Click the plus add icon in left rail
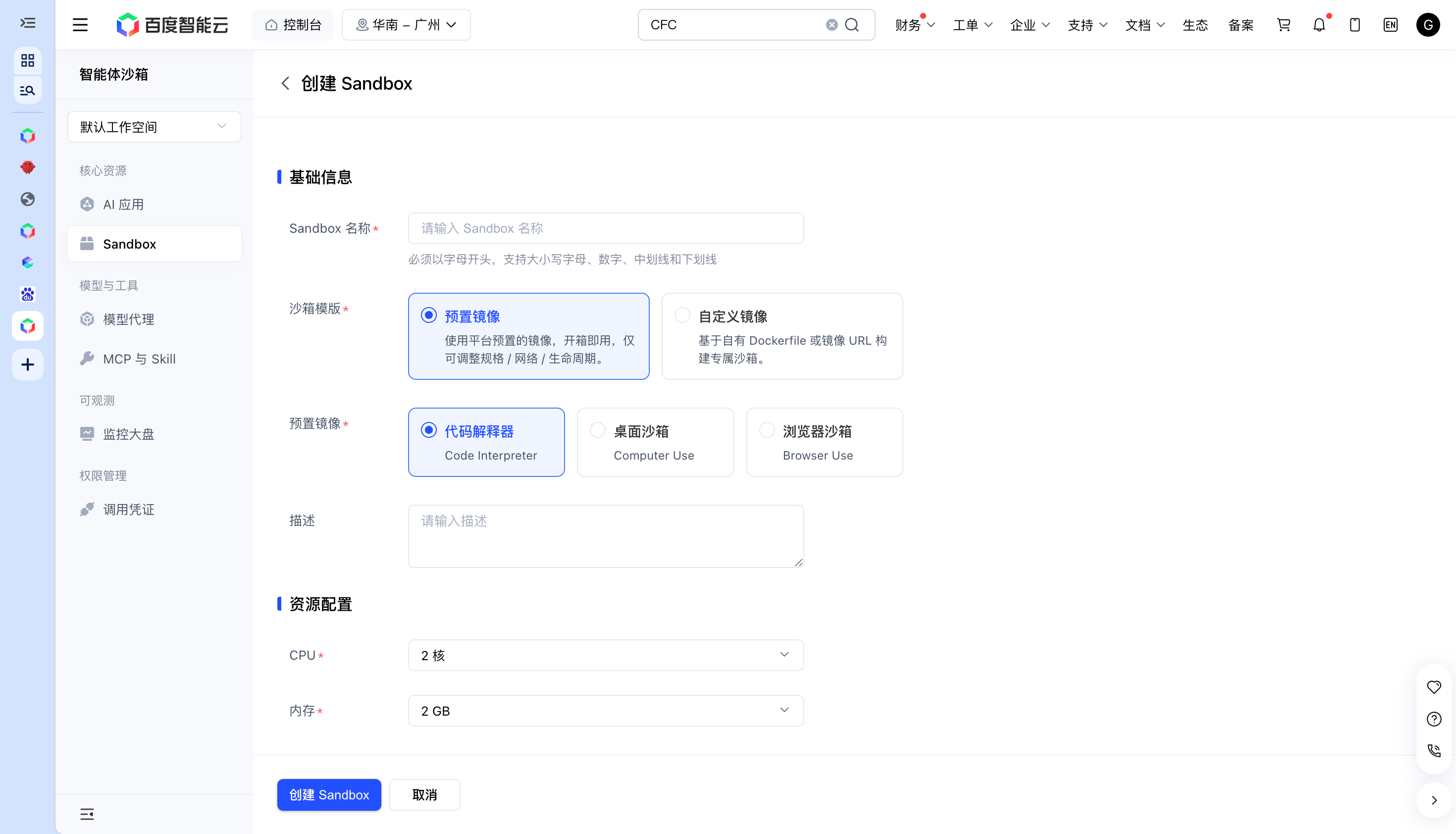This screenshot has width=1456, height=834. point(28,365)
